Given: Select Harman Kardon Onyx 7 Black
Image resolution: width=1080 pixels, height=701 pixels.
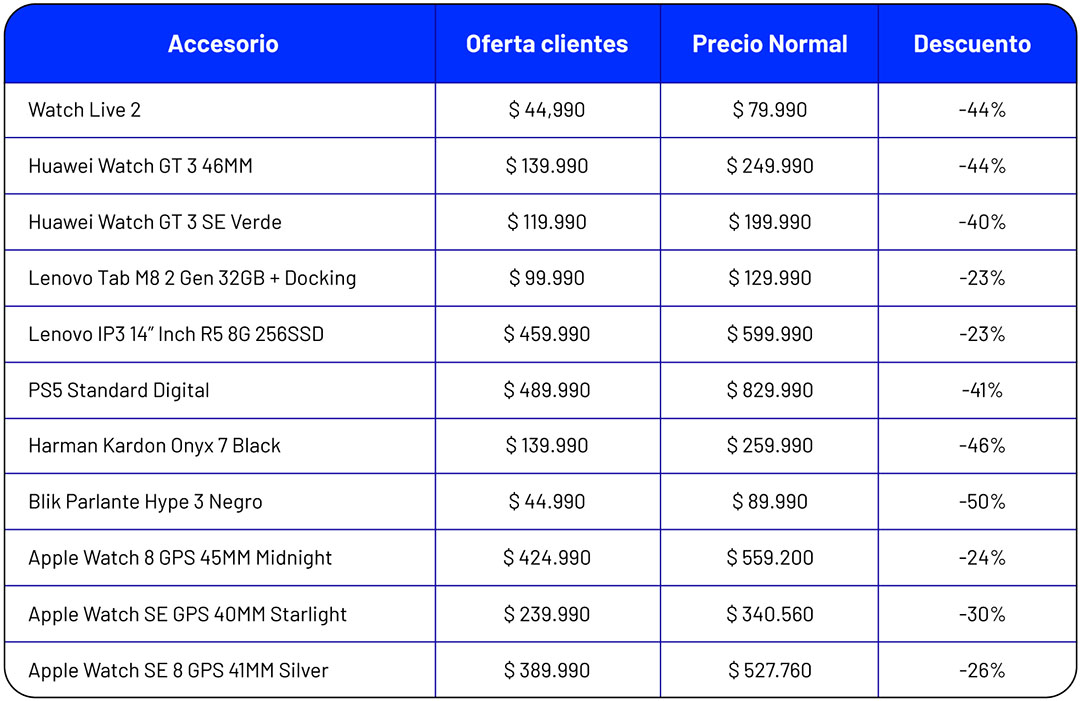Looking at the screenshot, I should (155, 446).
